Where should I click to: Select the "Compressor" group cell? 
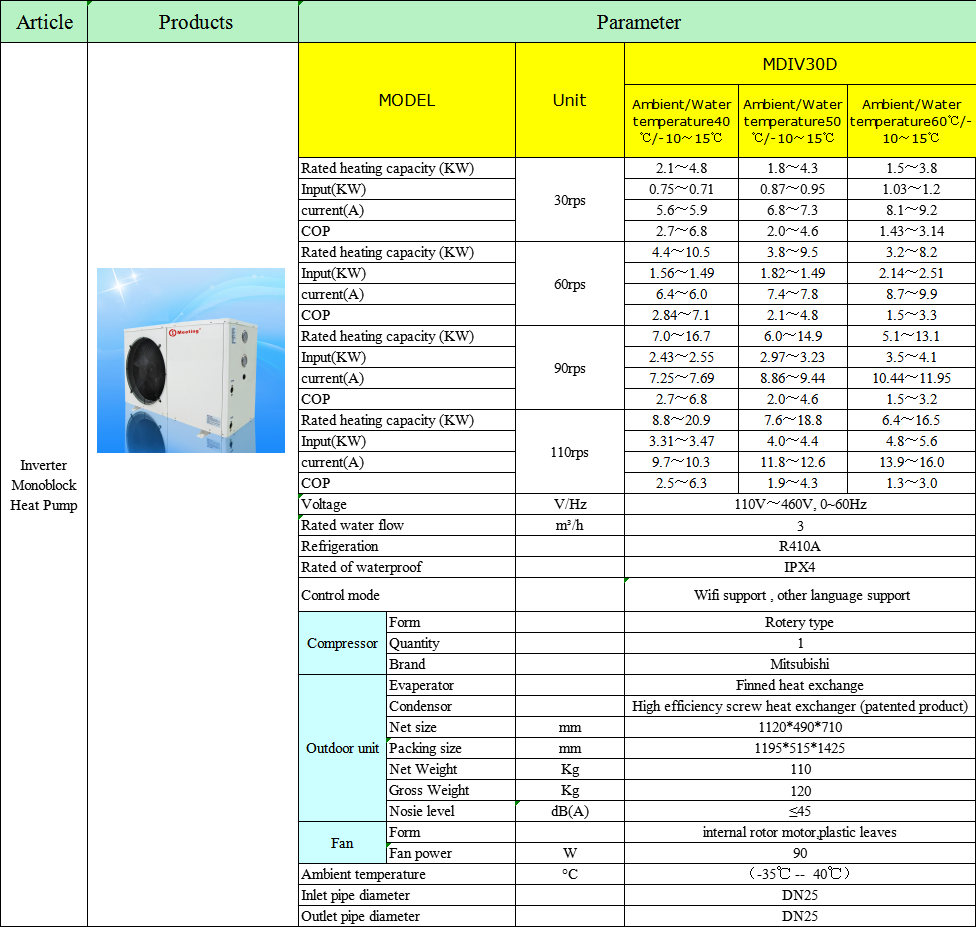(342, 643)
